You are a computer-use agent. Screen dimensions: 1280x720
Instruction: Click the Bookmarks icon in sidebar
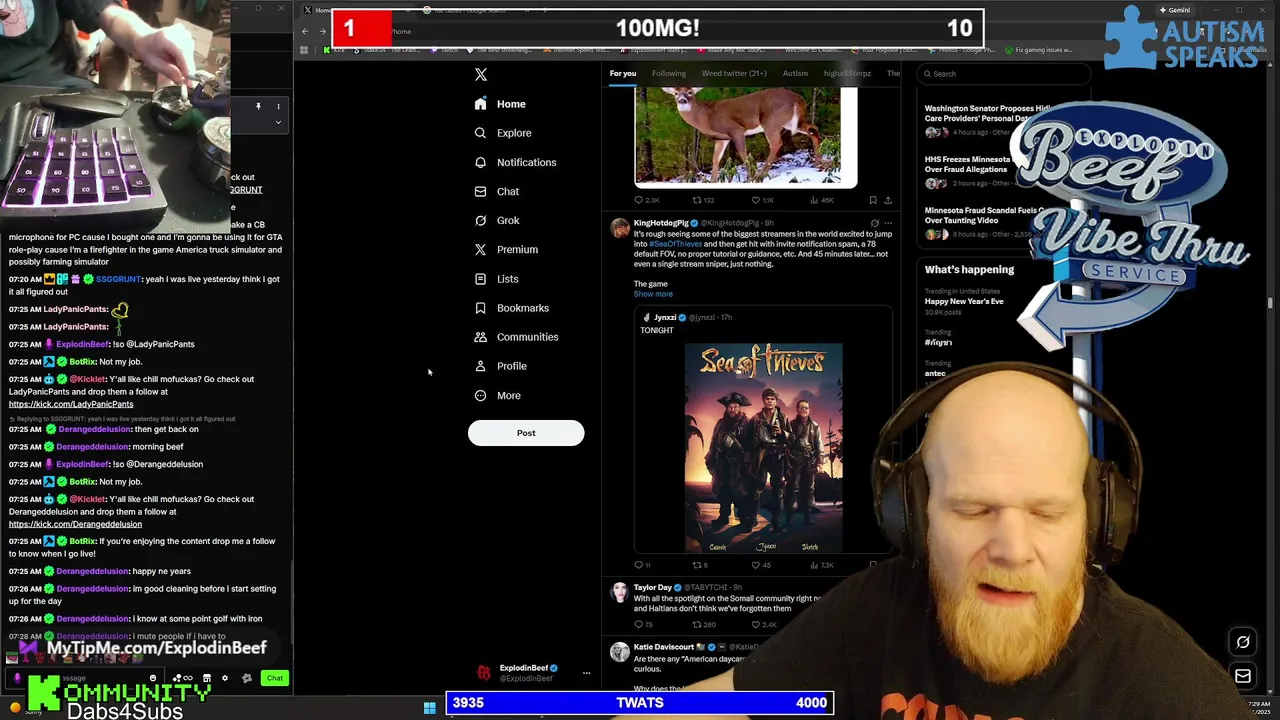click(481, 308)
